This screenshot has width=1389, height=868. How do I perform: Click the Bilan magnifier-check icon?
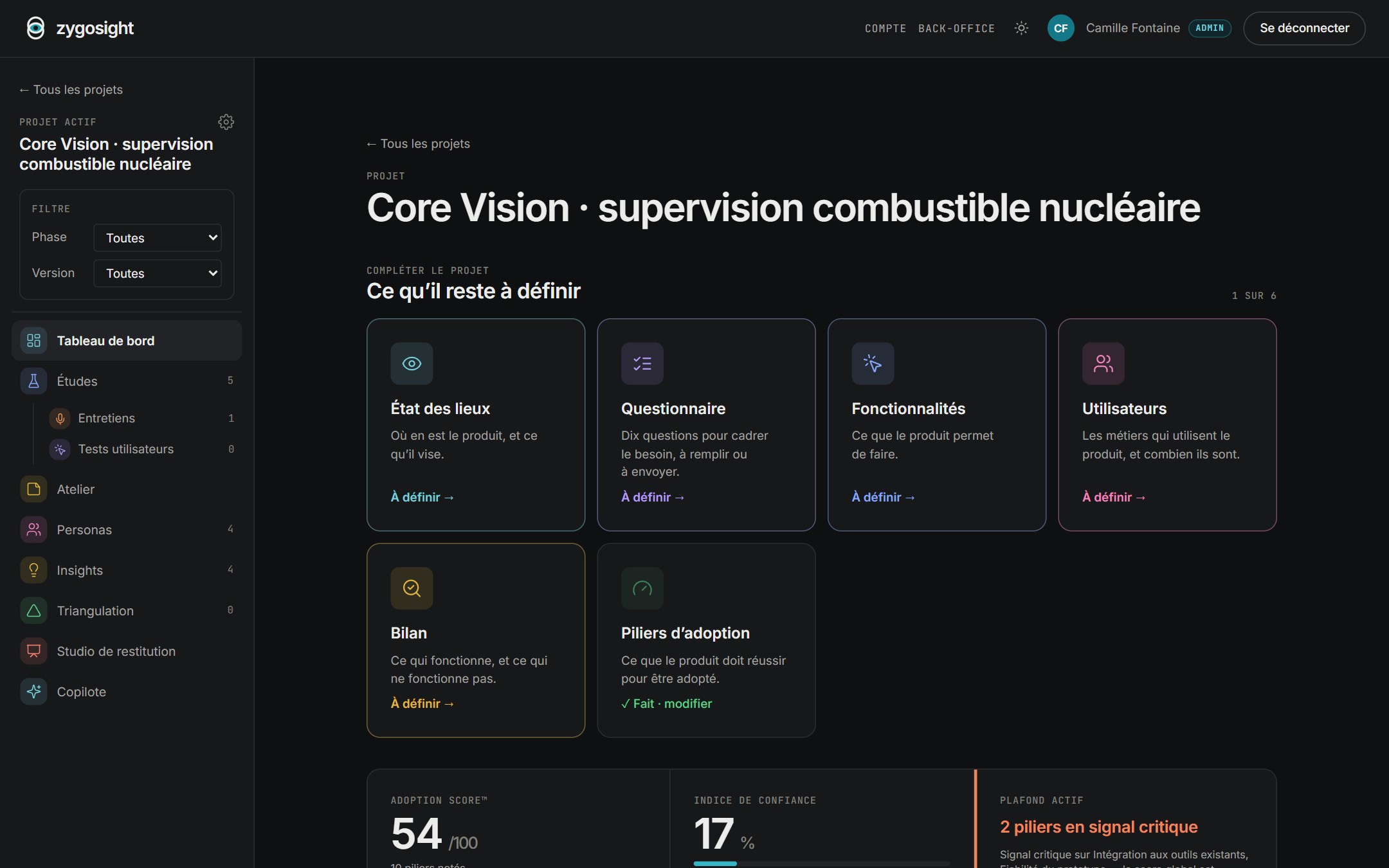412,588
